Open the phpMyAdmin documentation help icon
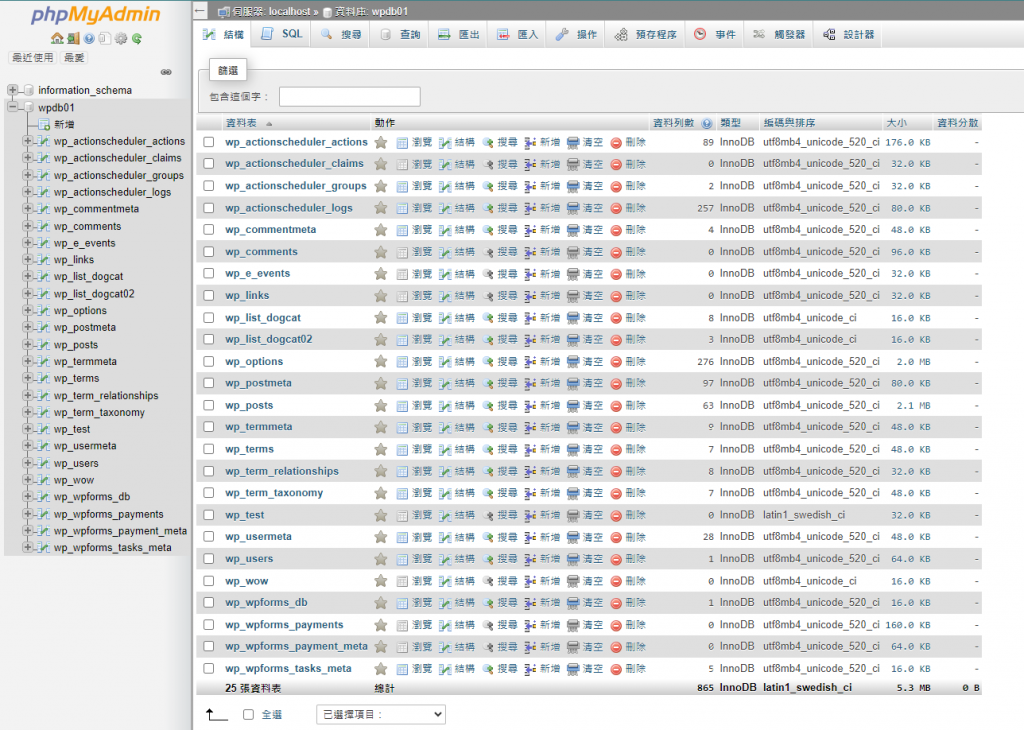 [89, 39]
